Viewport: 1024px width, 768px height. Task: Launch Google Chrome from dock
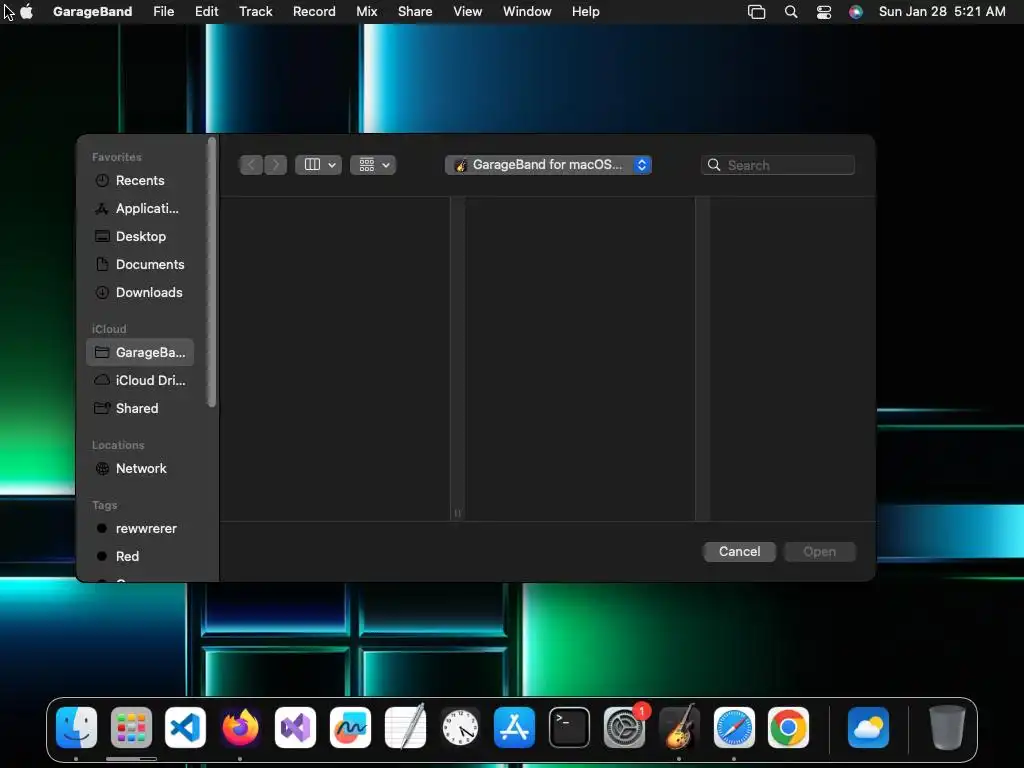(788, 727)
